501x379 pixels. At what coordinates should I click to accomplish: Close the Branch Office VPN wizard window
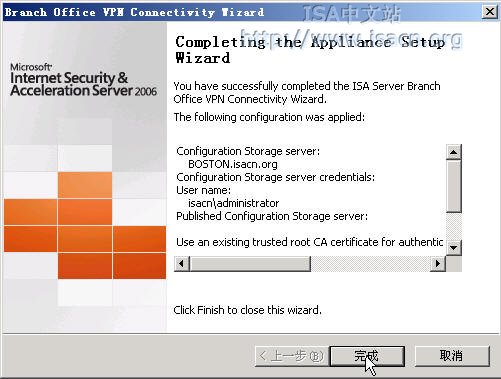pos(490,12)
